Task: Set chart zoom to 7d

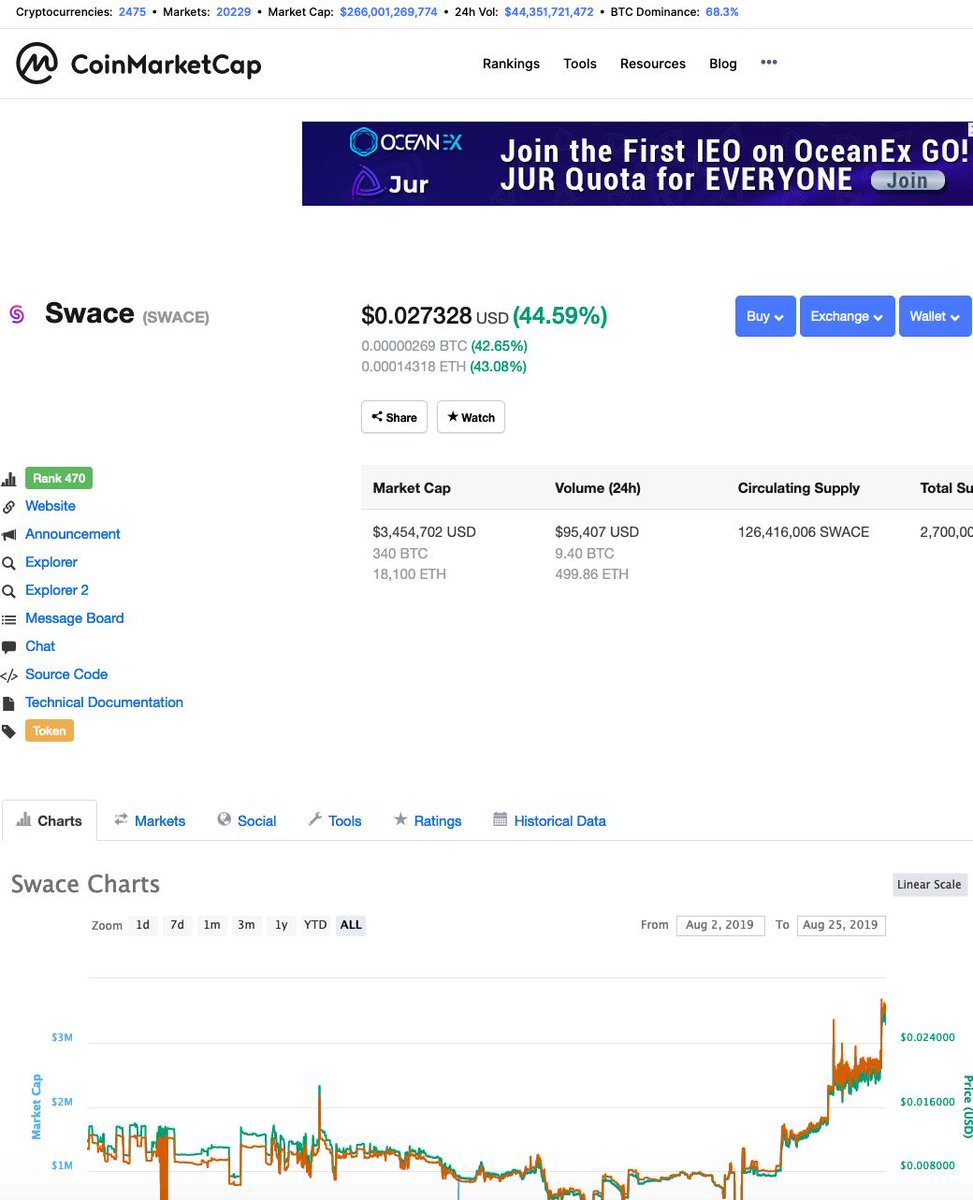Action: tap(177, 925)
